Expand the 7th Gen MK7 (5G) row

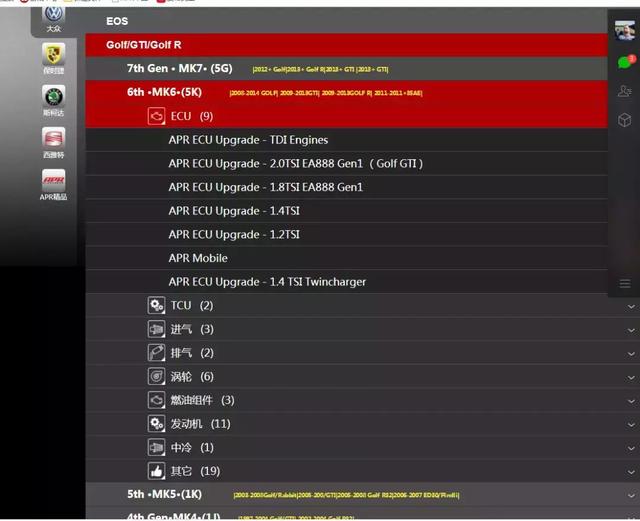179,69
